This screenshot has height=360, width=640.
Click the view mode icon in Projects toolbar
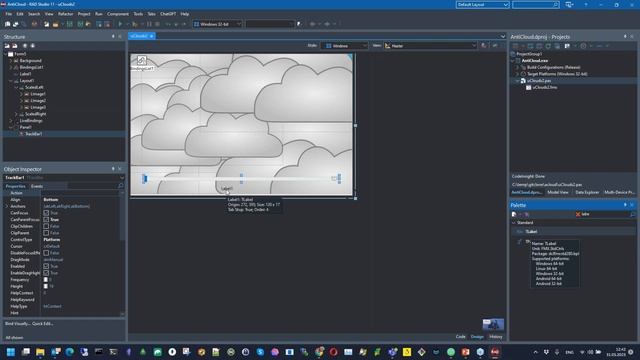point(567,46)
